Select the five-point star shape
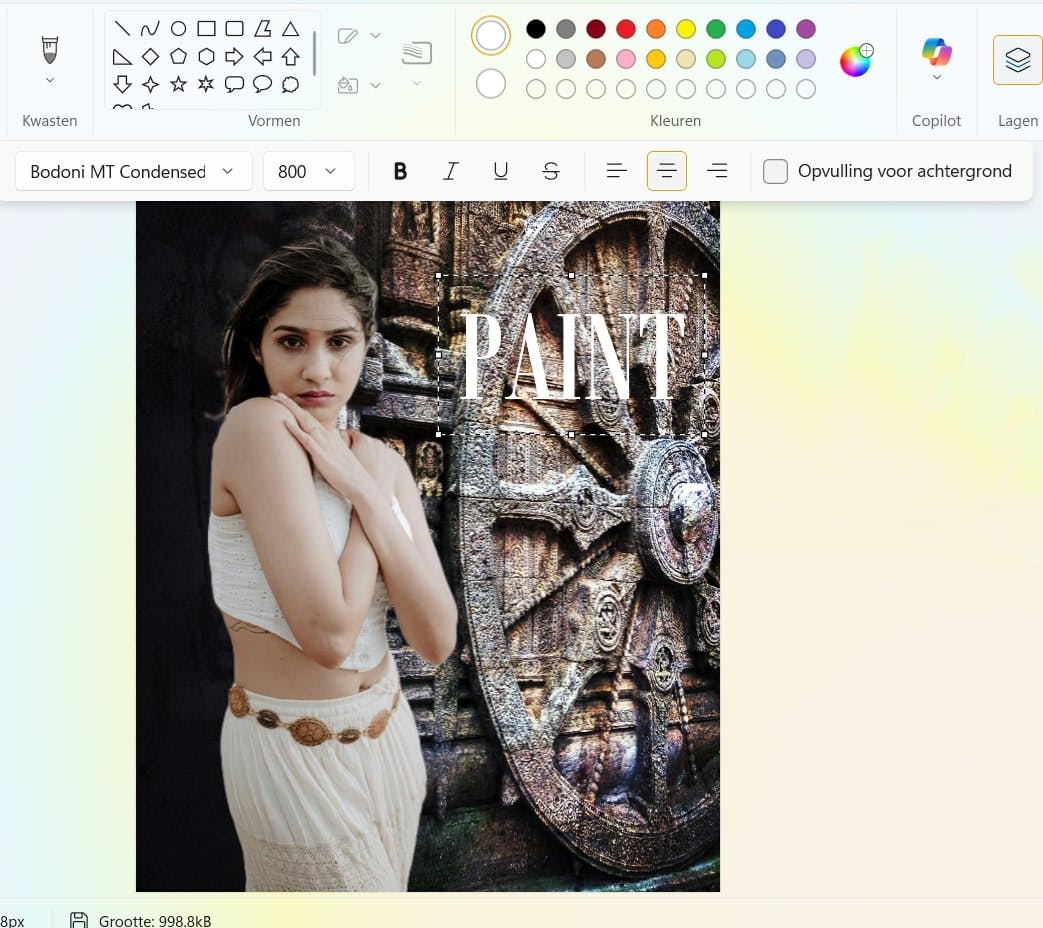1043x928 pixels. coord(178,84)
